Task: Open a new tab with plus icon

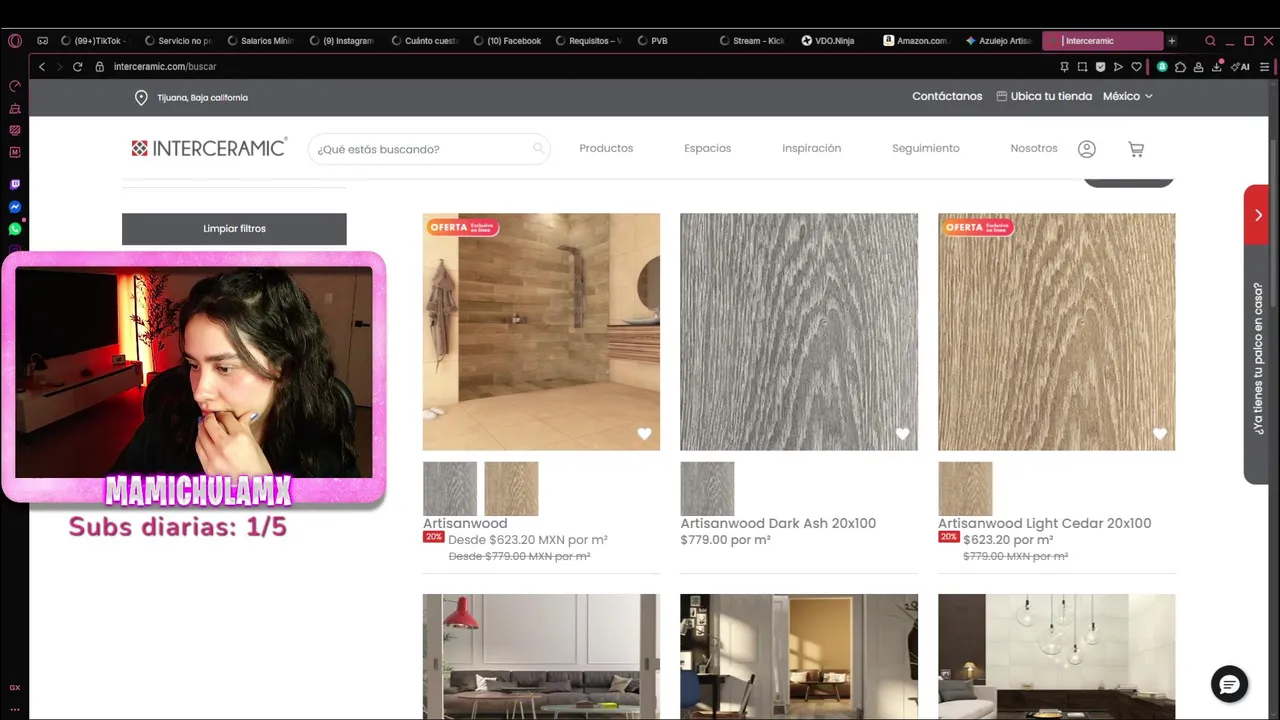Action: pyautogui.click(x=1172, y=41)
